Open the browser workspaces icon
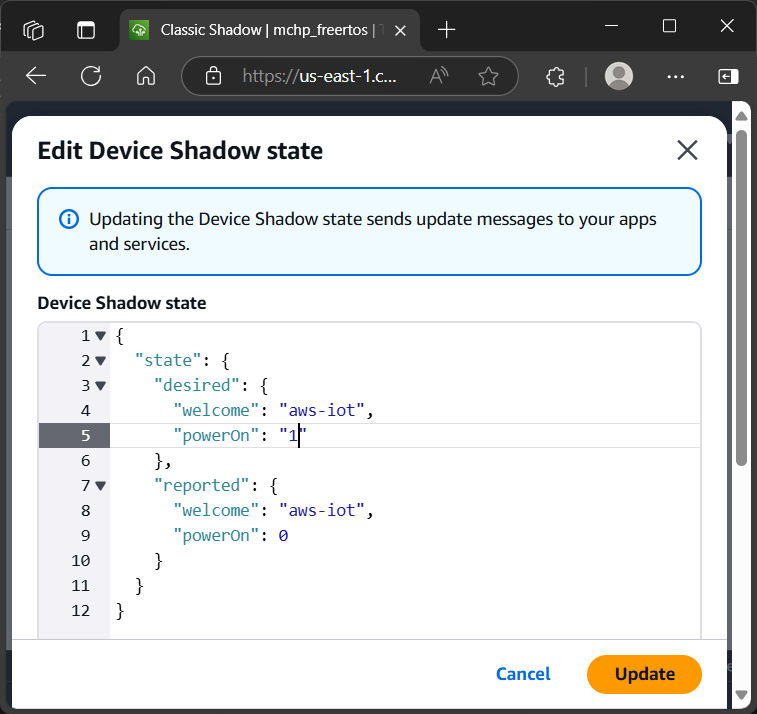 click(35, 29)
